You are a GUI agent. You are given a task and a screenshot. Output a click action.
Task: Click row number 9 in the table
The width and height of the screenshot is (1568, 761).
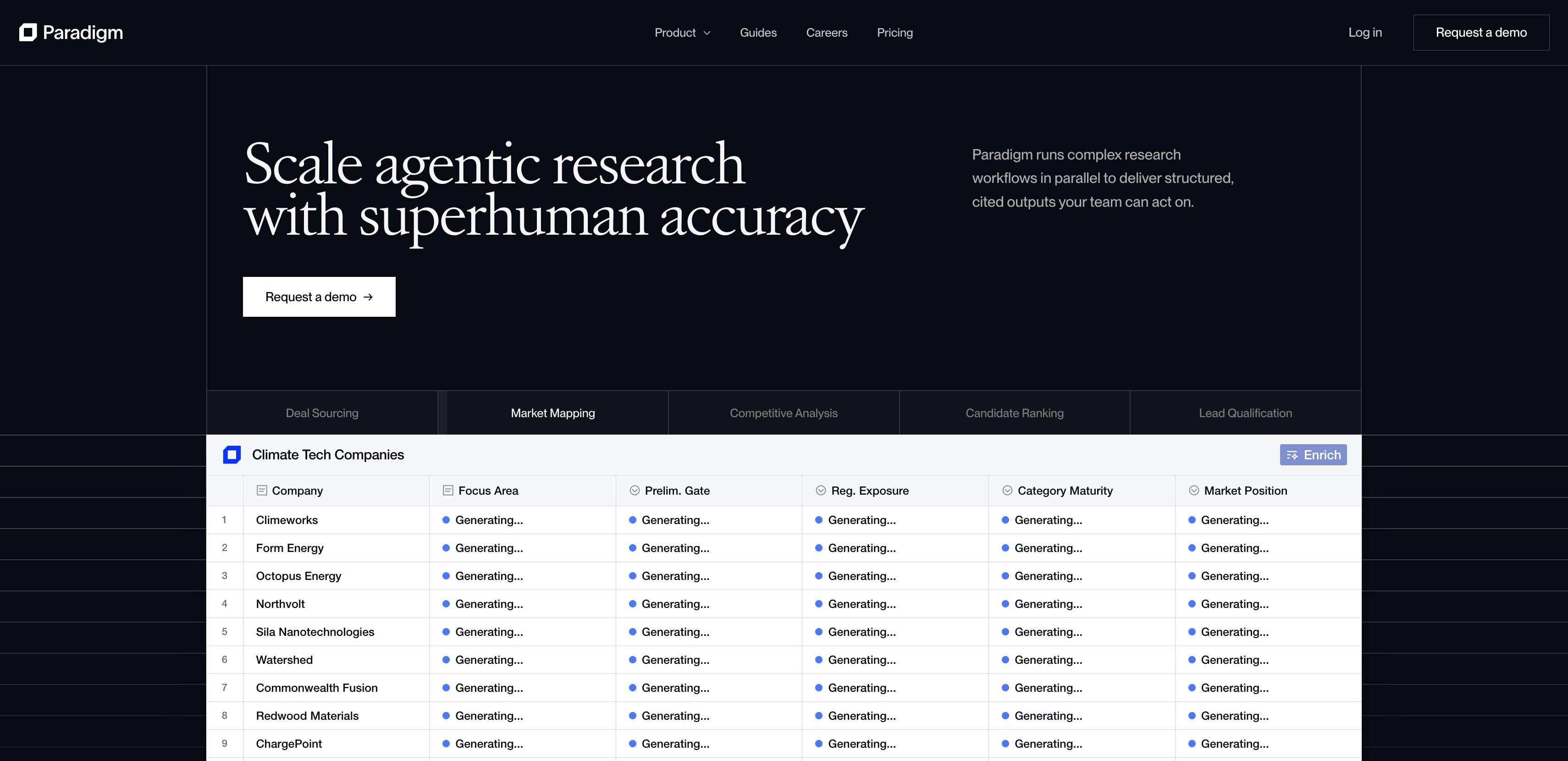[224, 744]
